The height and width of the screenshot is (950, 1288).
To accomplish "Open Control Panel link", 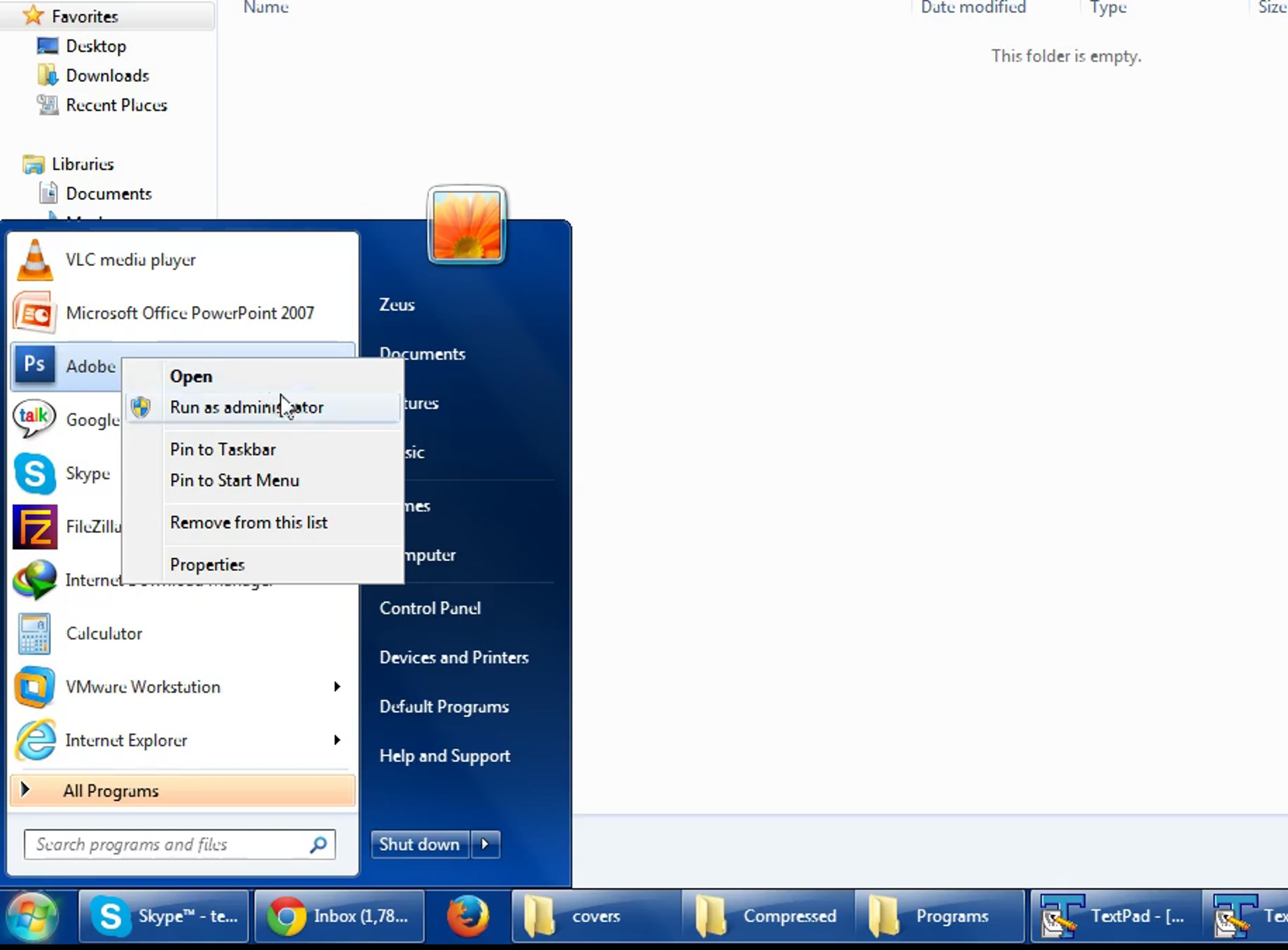I will coord(430,608).
